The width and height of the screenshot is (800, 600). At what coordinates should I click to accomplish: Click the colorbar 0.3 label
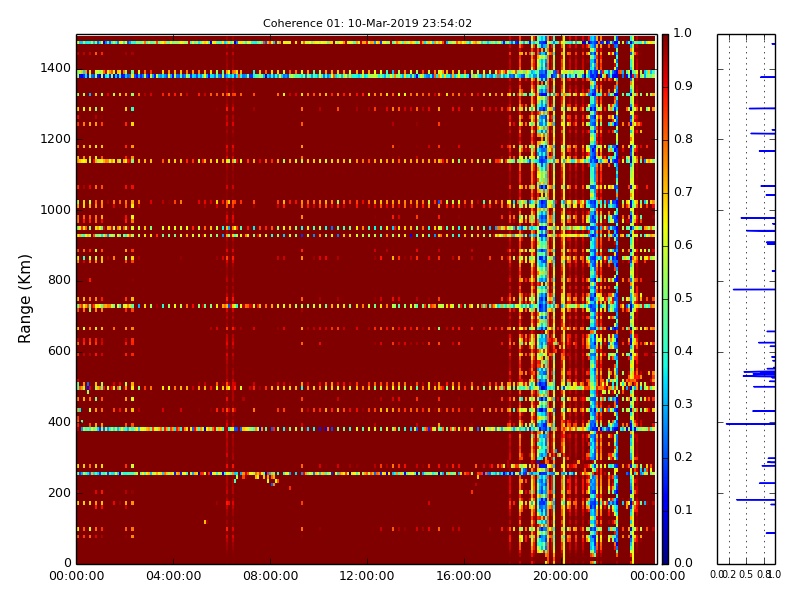(683, 404)
